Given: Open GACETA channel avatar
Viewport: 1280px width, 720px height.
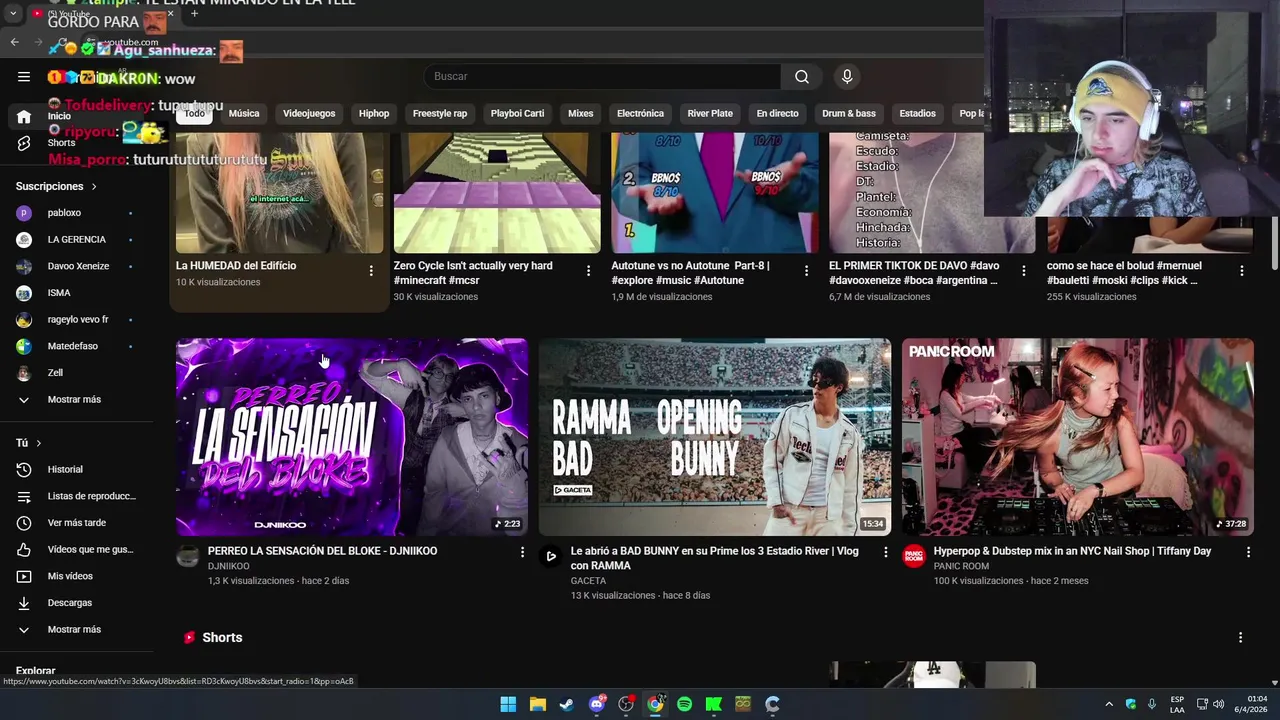Looking at the screenshot, I should click(550, 557).
